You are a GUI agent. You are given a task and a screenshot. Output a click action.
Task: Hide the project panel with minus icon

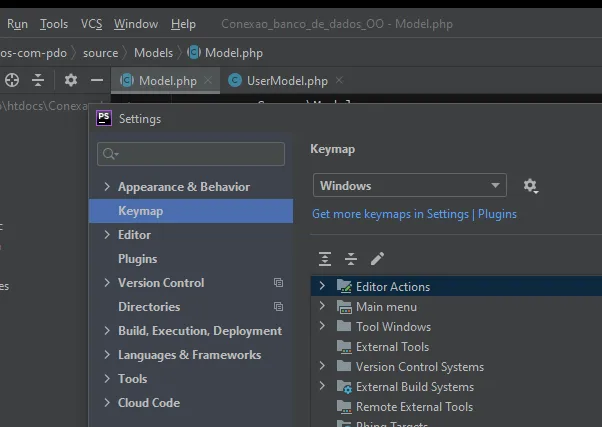[x=97, y=80]
